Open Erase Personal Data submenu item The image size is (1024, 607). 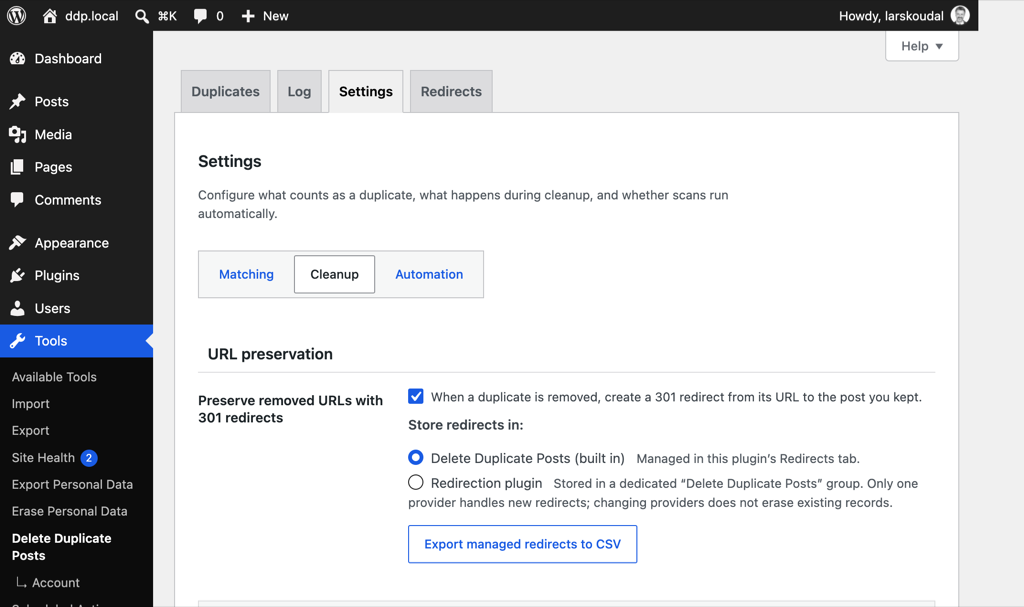tap(70, 512)
